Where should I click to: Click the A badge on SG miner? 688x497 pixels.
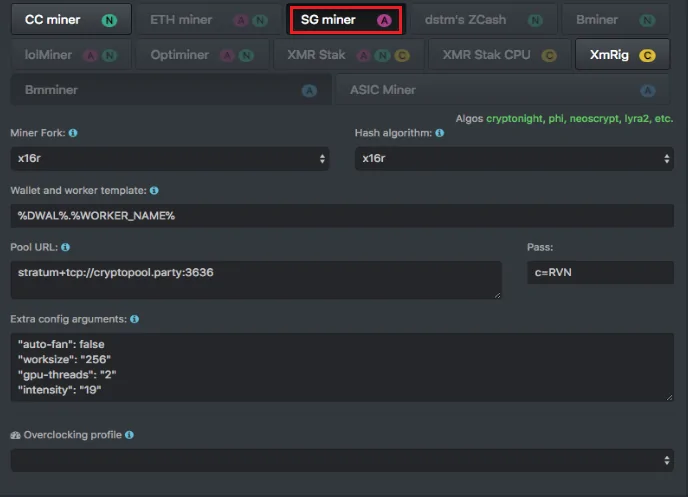[384, 20]
